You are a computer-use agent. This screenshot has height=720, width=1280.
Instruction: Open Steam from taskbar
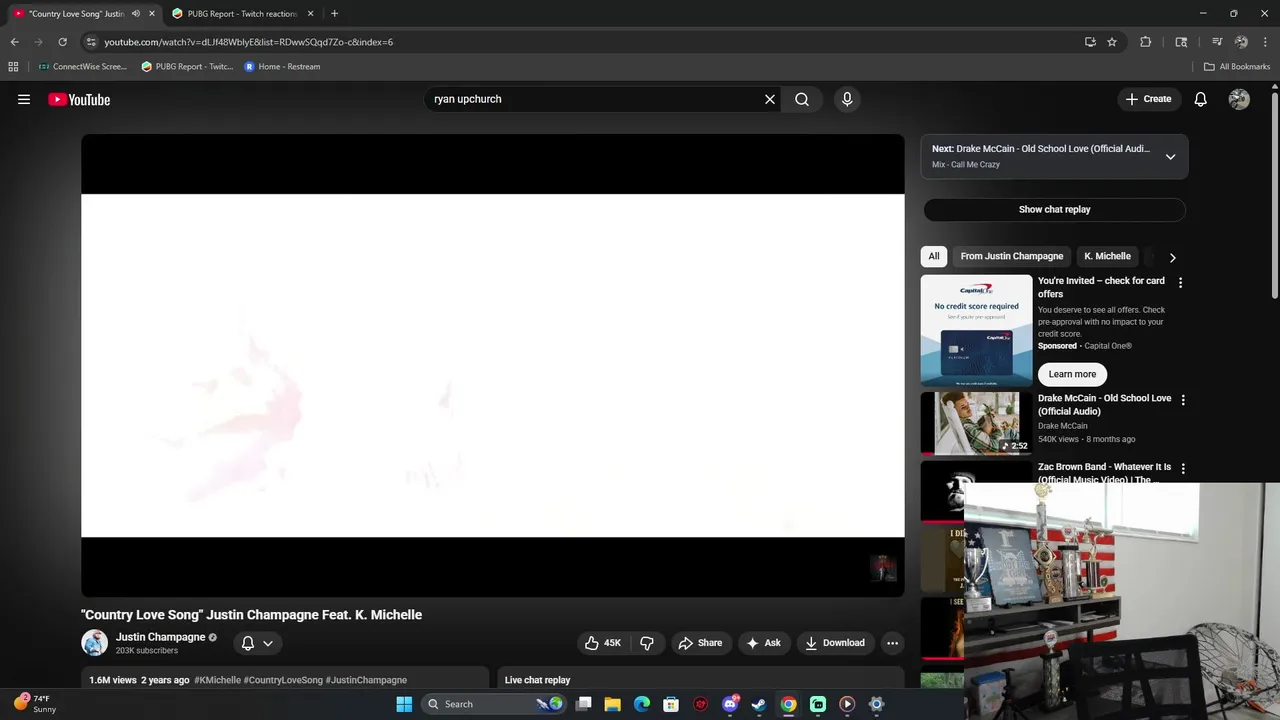[759, 704]
